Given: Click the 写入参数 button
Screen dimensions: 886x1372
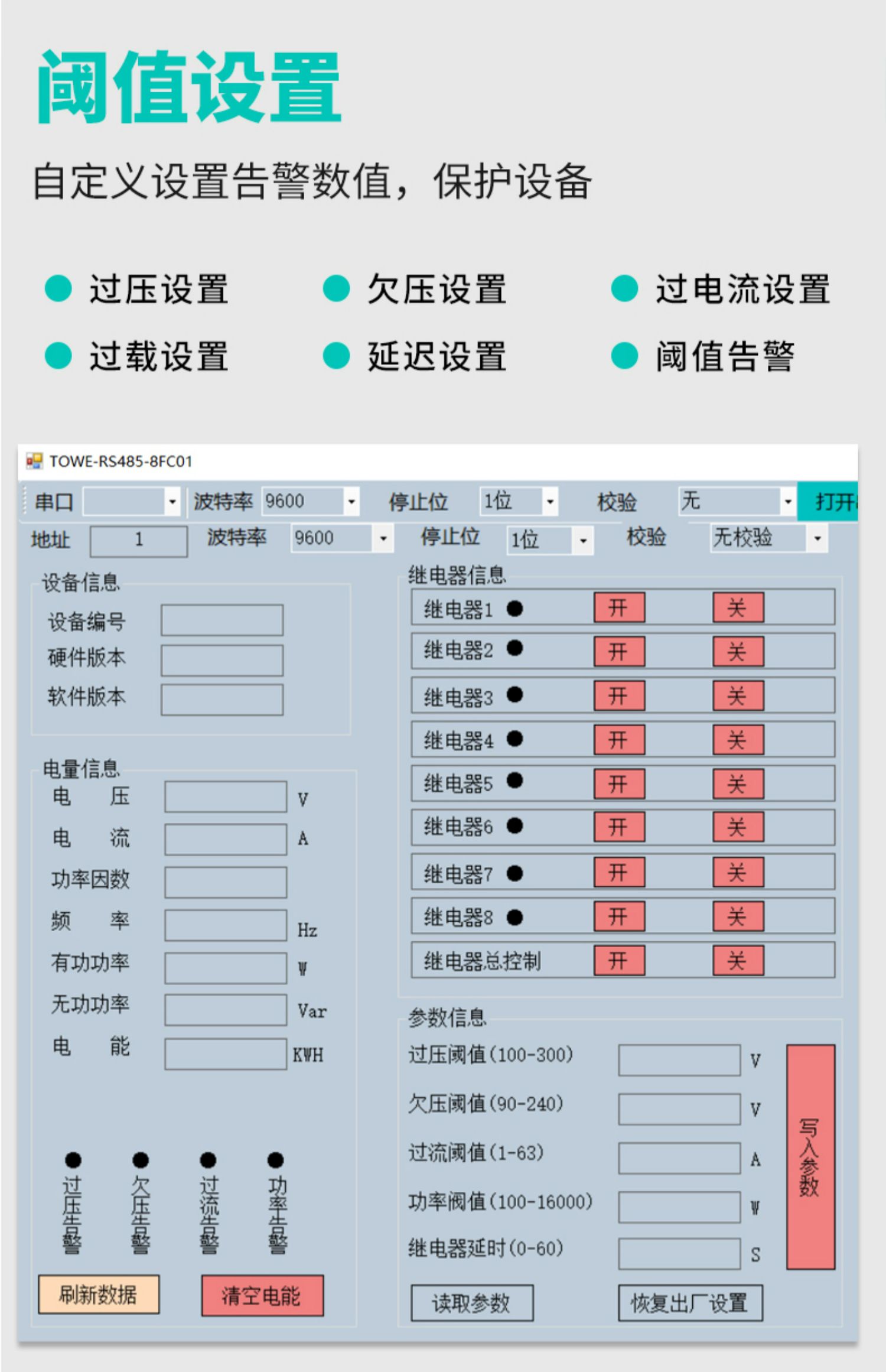Looking at the screenshot, I should [810, 1156].
